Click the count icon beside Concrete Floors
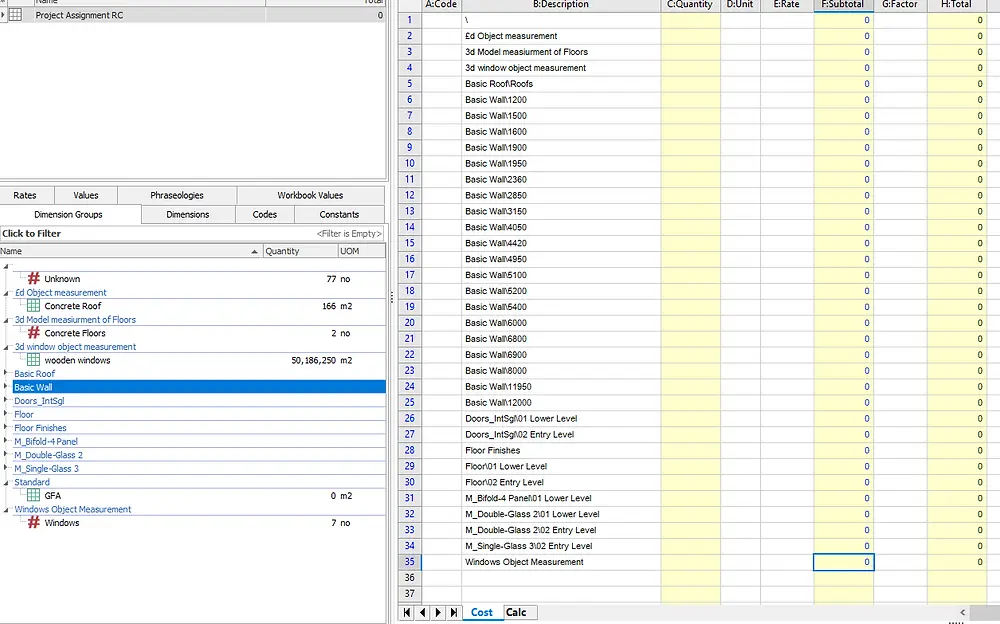The width and height of the screenshot is (1000, 624). [x=34, y=333]
